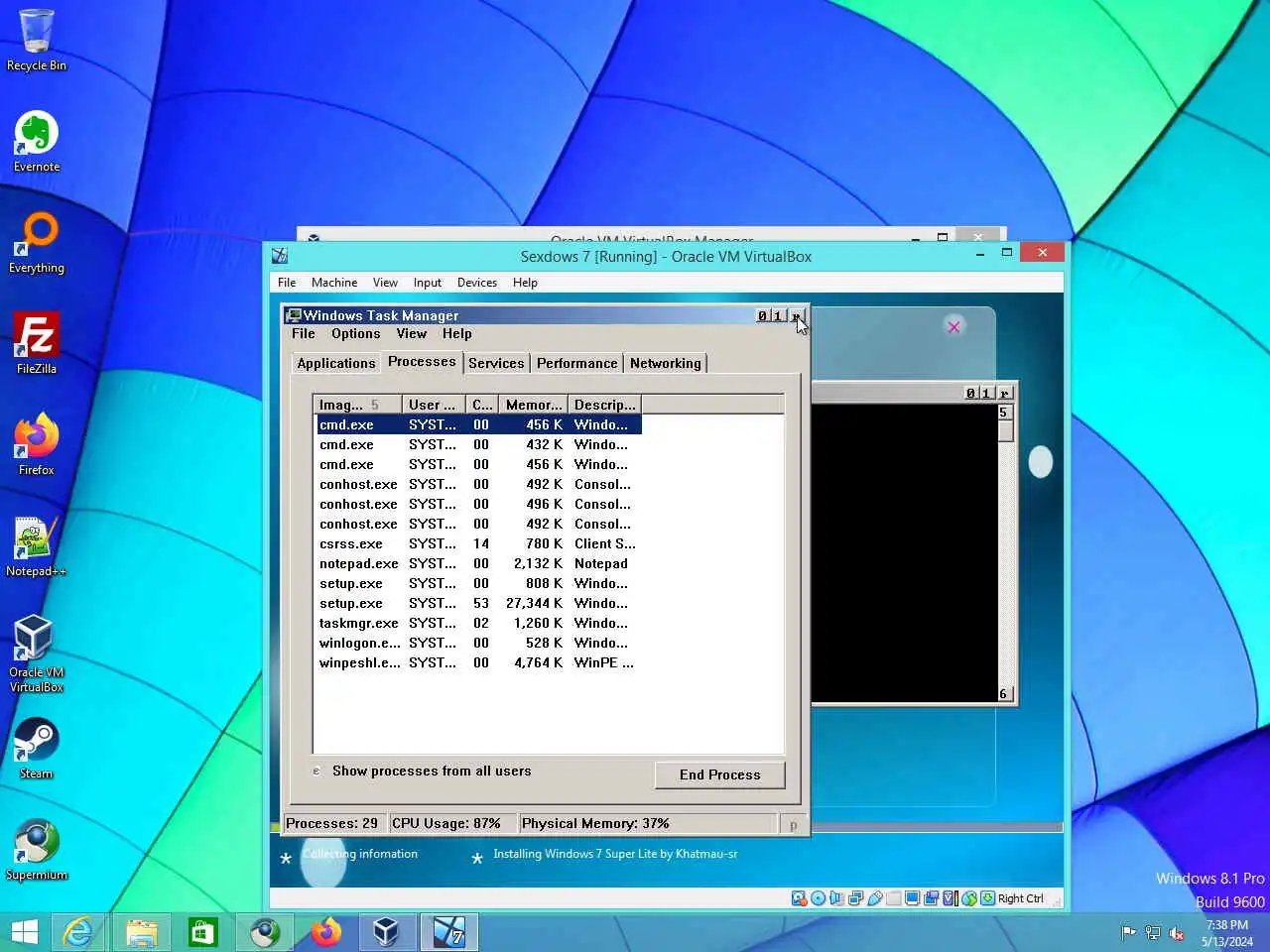Select the winlogon.exe process row
Screen dimensions: 1270x952
click(x=479, y=643)
